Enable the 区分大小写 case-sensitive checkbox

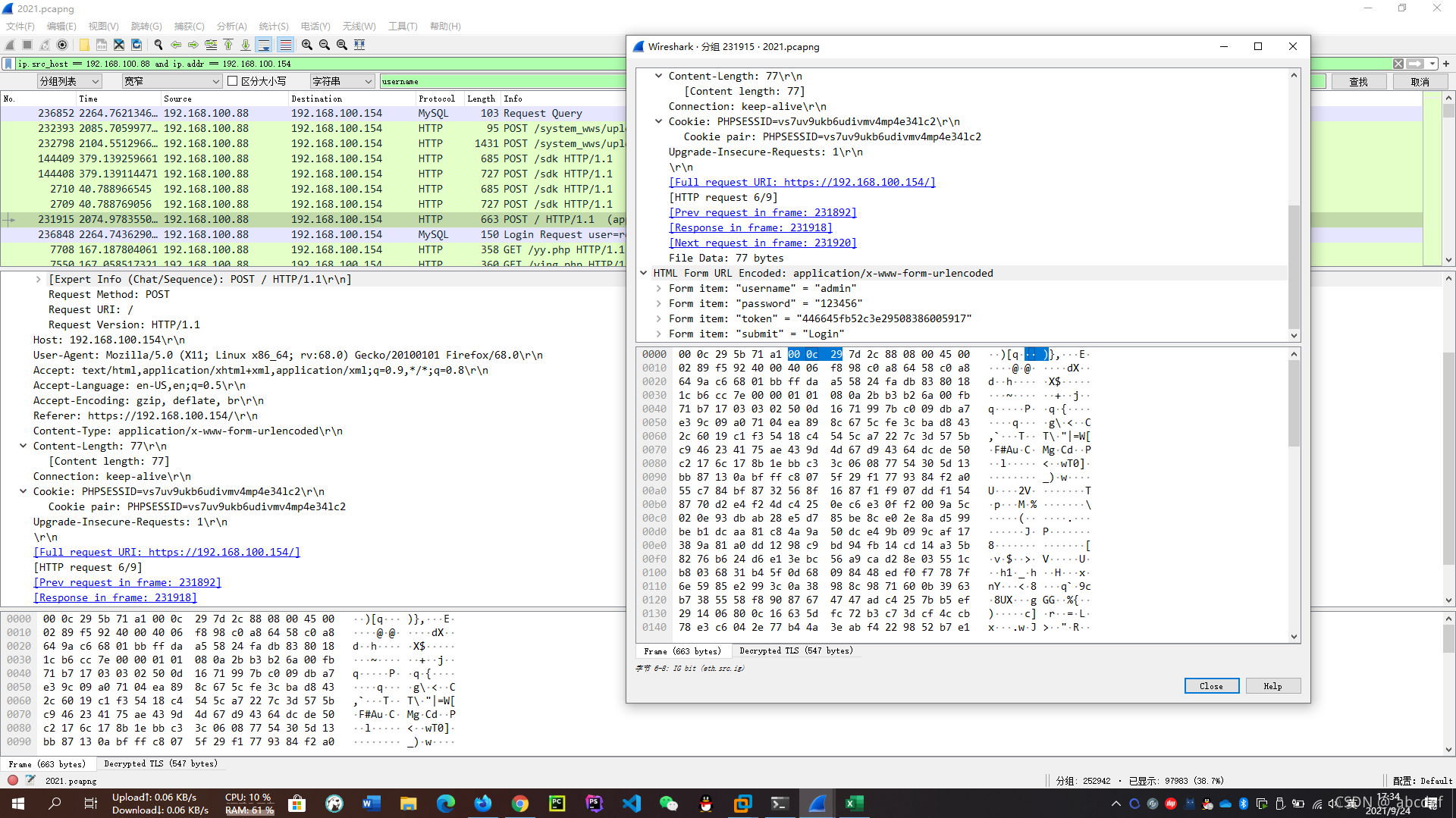(233, 81)
